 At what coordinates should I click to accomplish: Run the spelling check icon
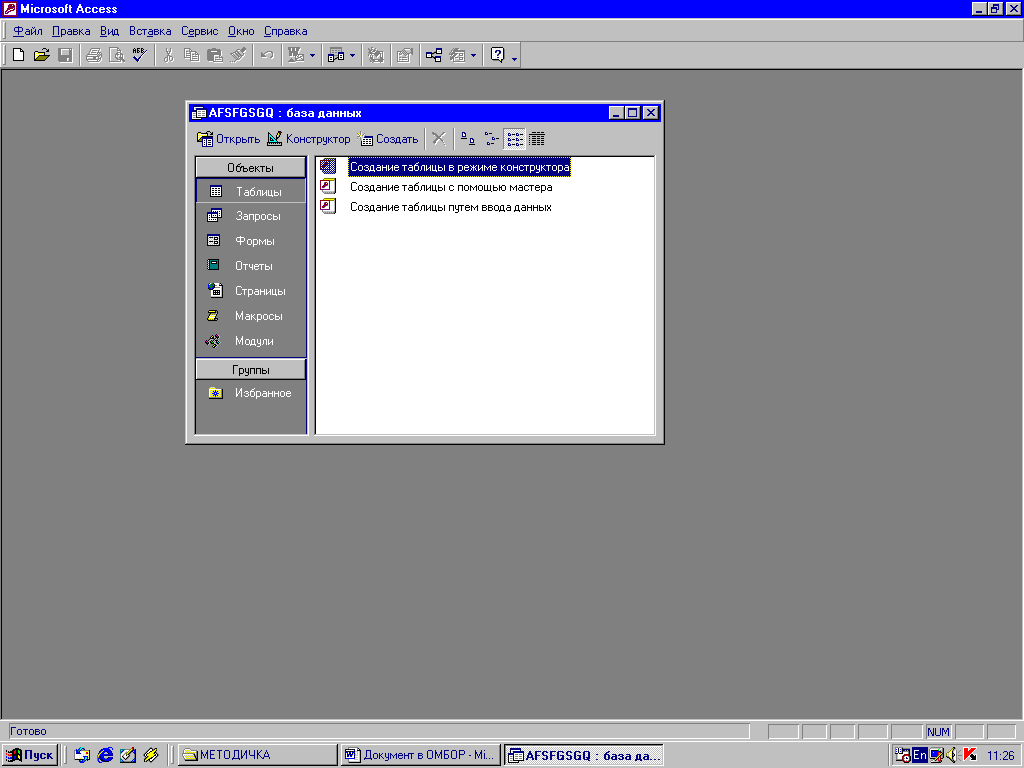140,55
